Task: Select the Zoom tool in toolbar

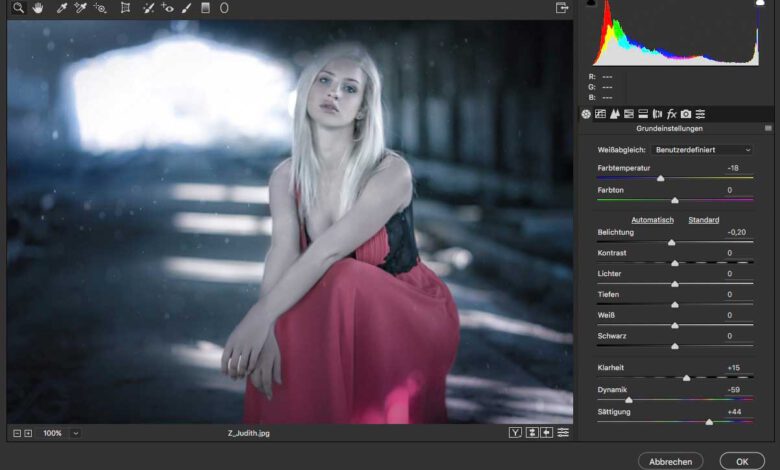Action: (x=18, y=8)
